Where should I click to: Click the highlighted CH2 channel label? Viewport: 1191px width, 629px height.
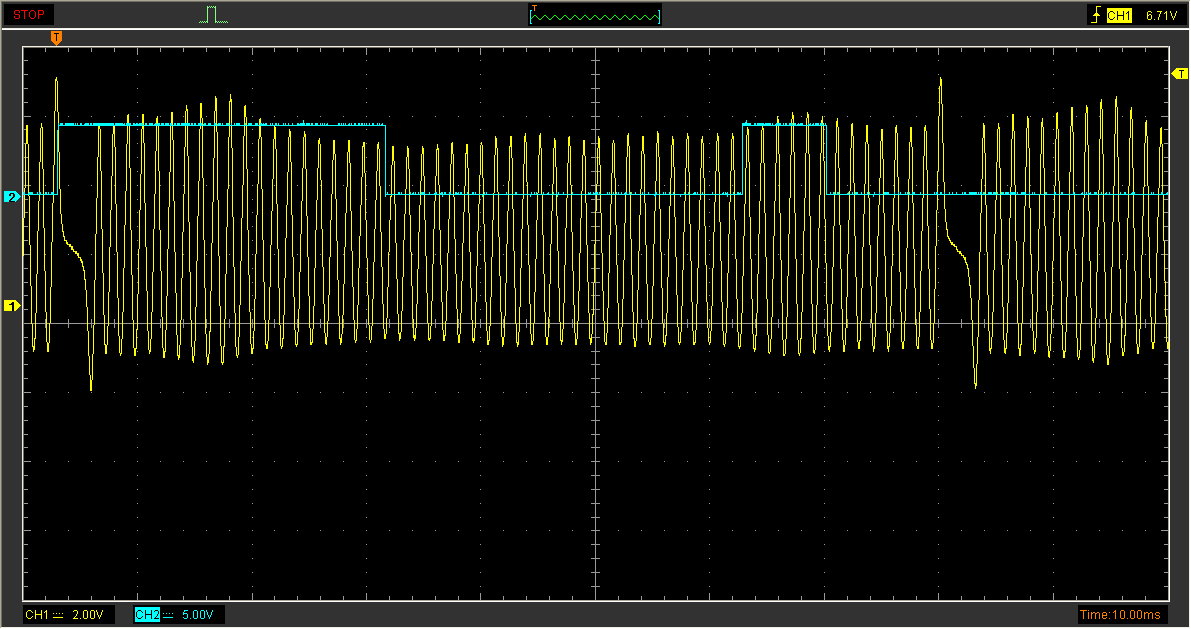point(147,615)
